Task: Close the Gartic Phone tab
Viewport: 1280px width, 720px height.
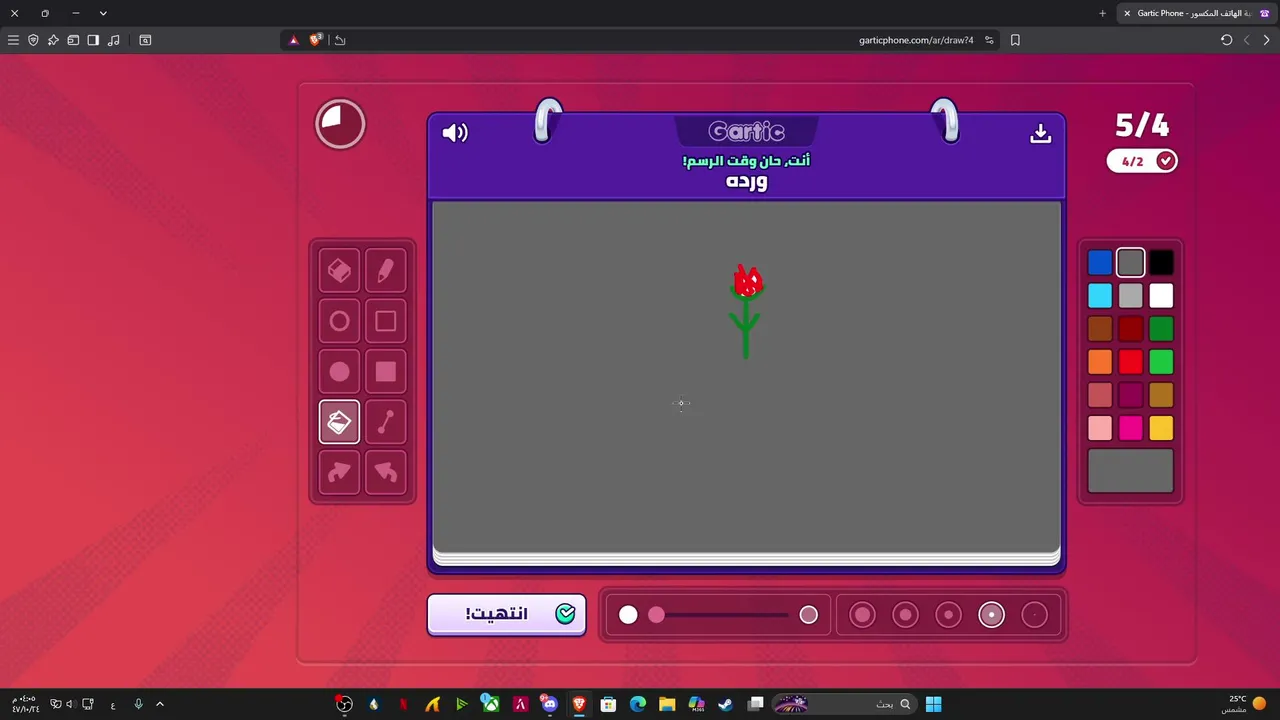Action: pyautogui.click(x=1127, y=13)
